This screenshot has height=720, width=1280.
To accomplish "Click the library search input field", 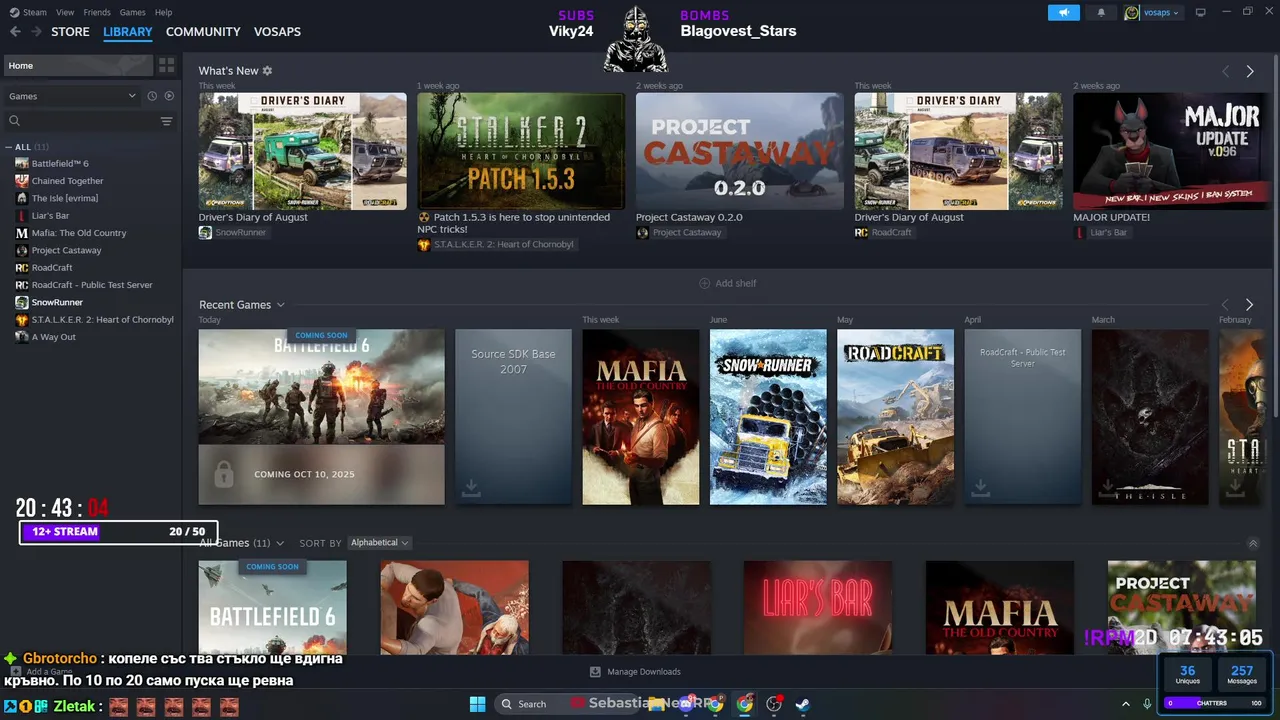I will tap(88, 121).
